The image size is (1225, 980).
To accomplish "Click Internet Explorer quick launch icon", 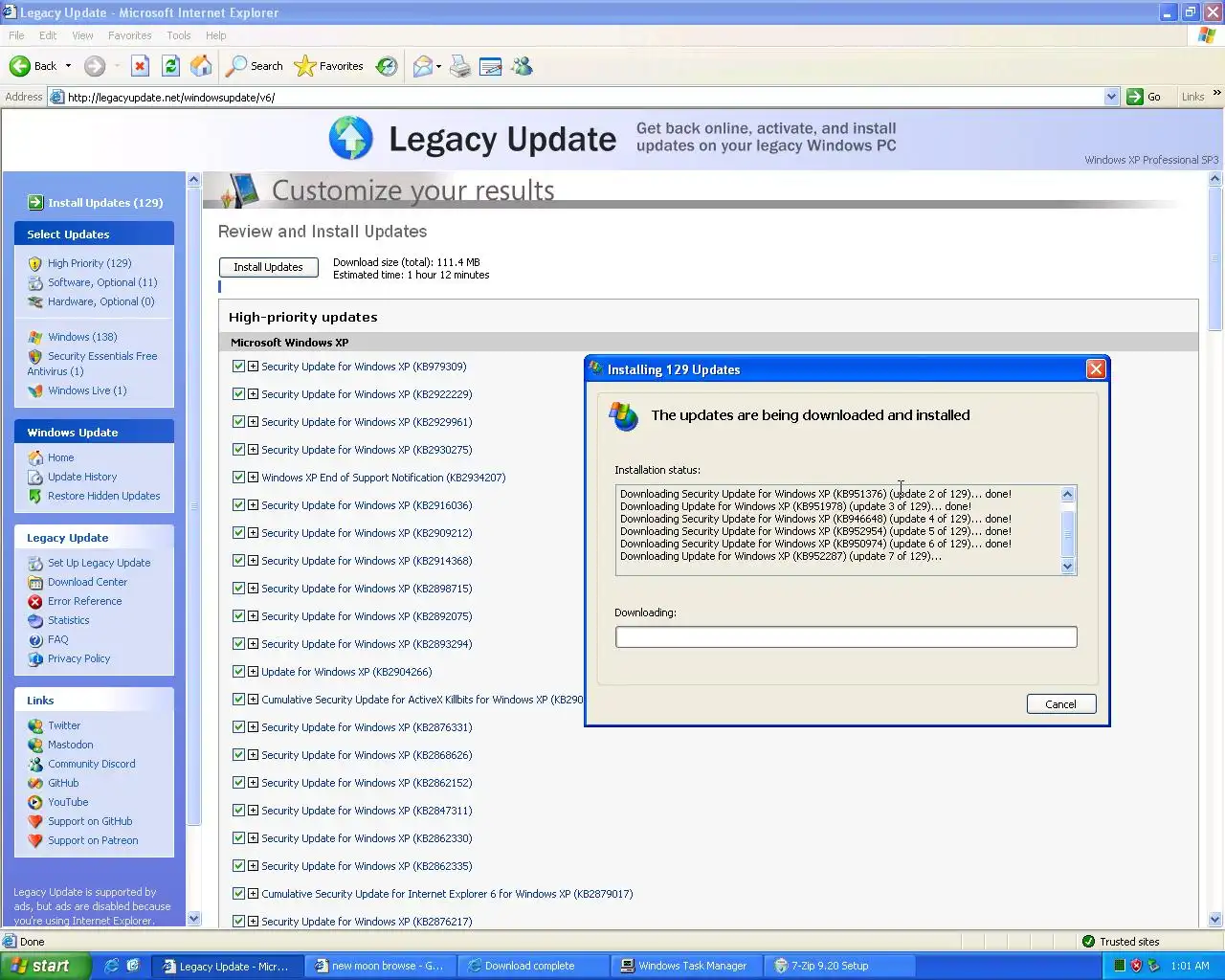I will tap(111, 966).
